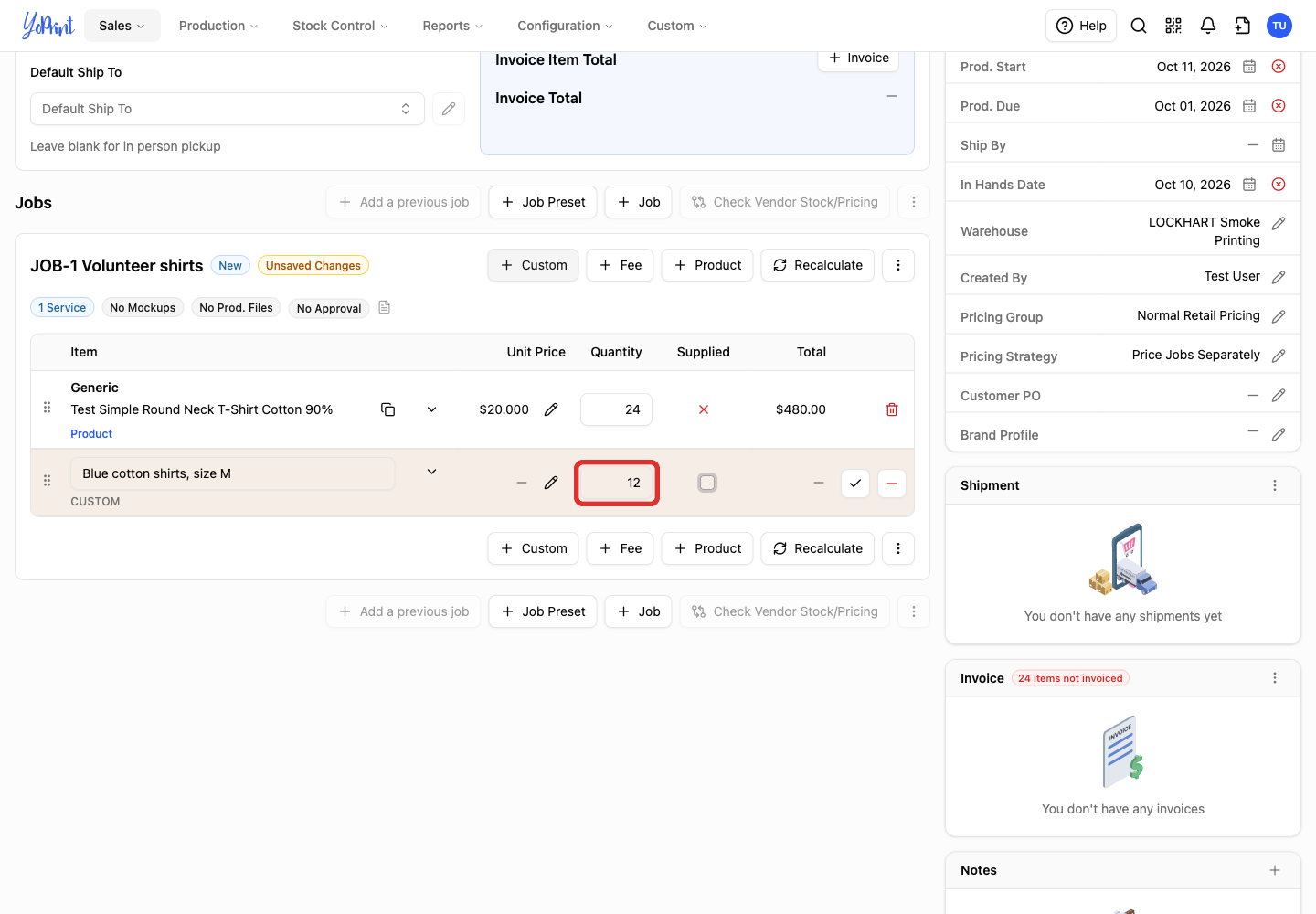Open JOB-1 more options menu at top
This screenshot has width=1316, height=914.
(898, 265)
